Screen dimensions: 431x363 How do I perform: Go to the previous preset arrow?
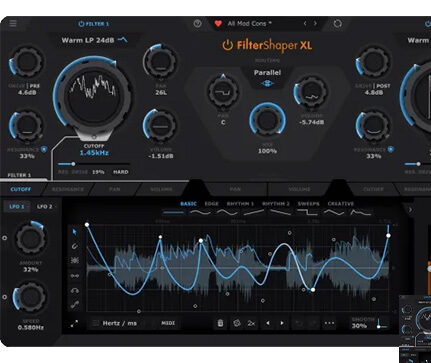(x=305, y=24)
